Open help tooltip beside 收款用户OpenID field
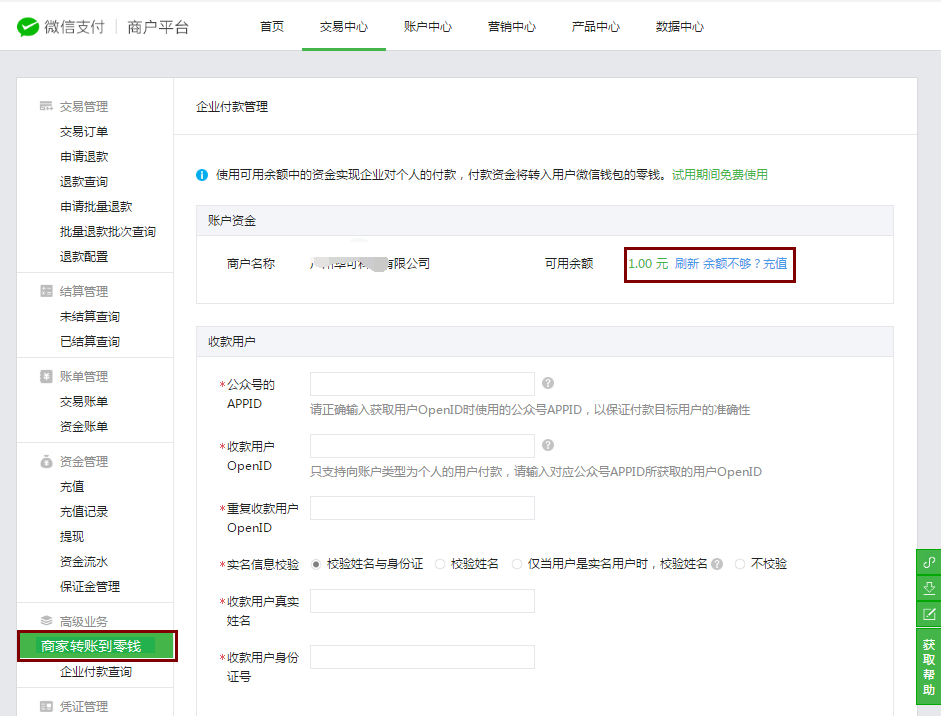 tap(548, 445)
